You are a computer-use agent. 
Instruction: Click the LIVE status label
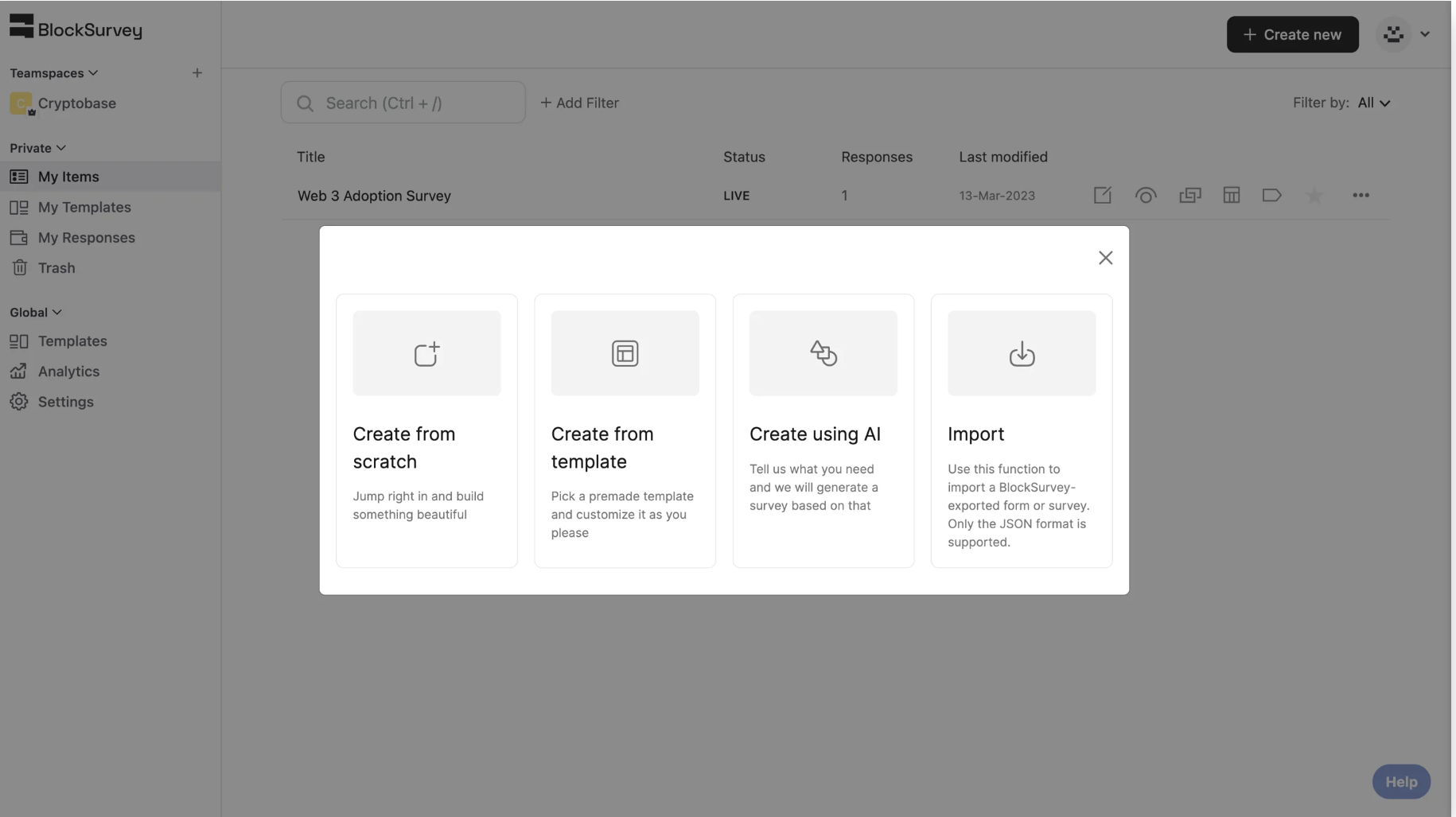(736, 196)
